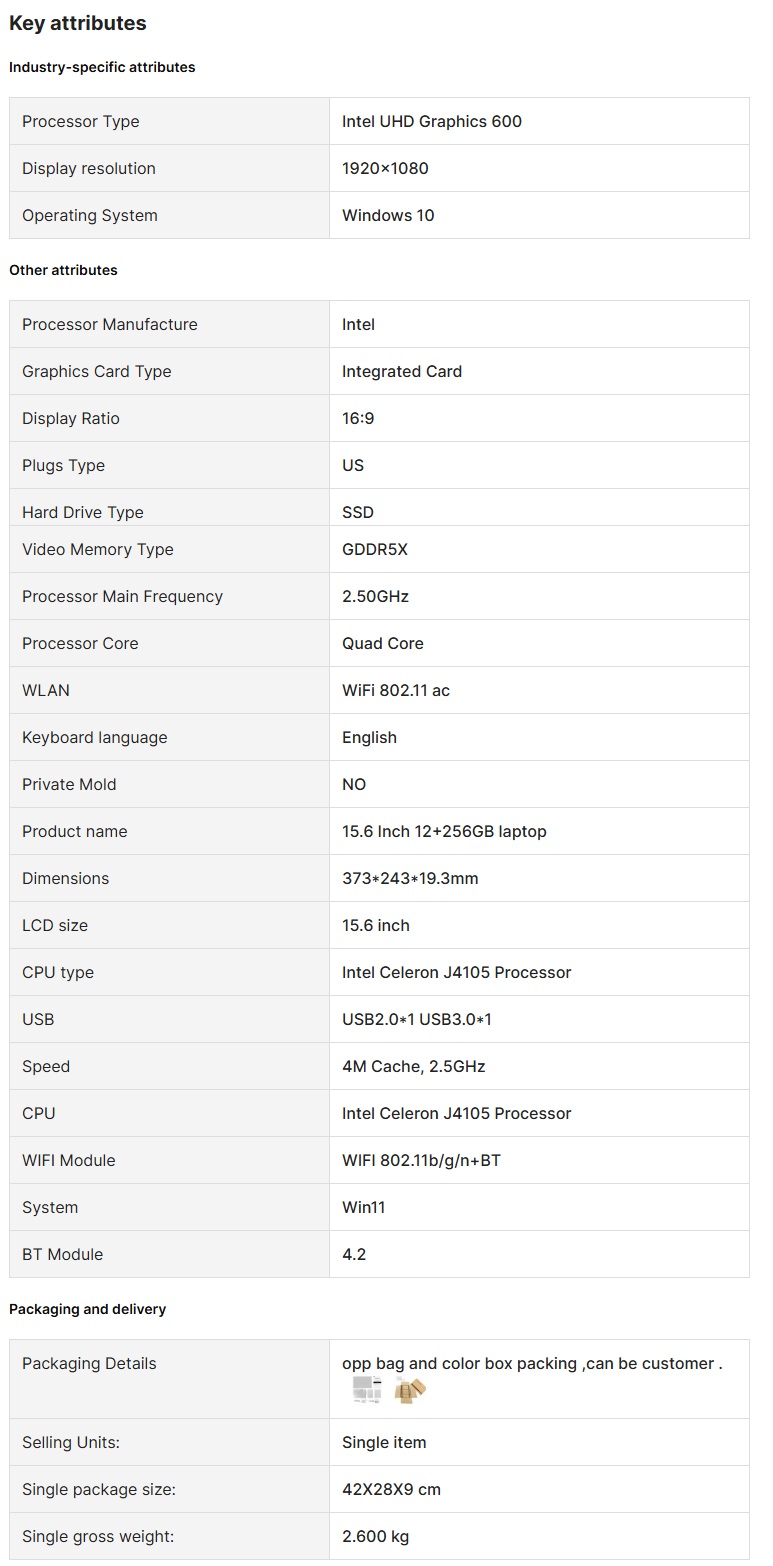Click the Industry-specific attributes subheading
The image size is (773, 1566).
(102, 67)
